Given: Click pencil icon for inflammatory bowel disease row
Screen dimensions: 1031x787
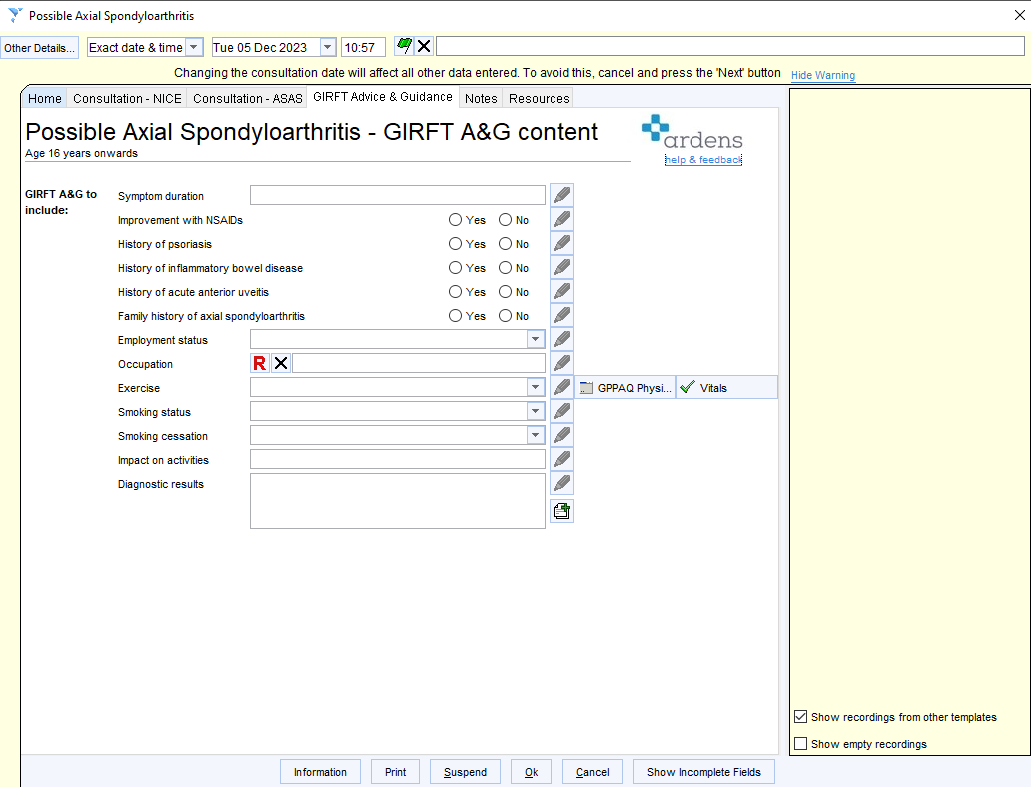Looking at the screenshot, I should click(562, 267).
